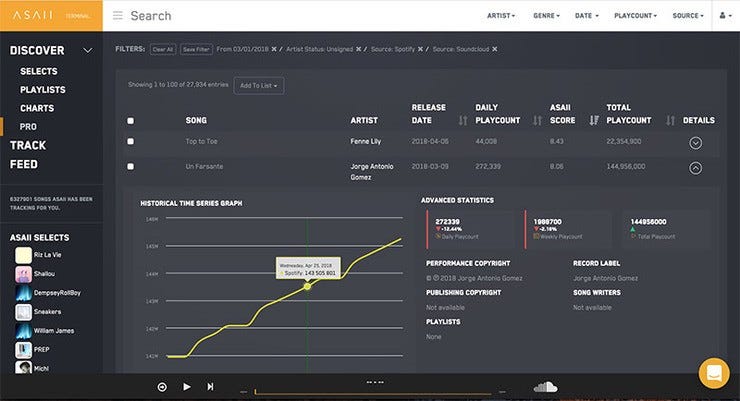Click Riz La Vie name in ASAII Selects
This screenshot has width=740, height=401.
(x=48, y=255)
